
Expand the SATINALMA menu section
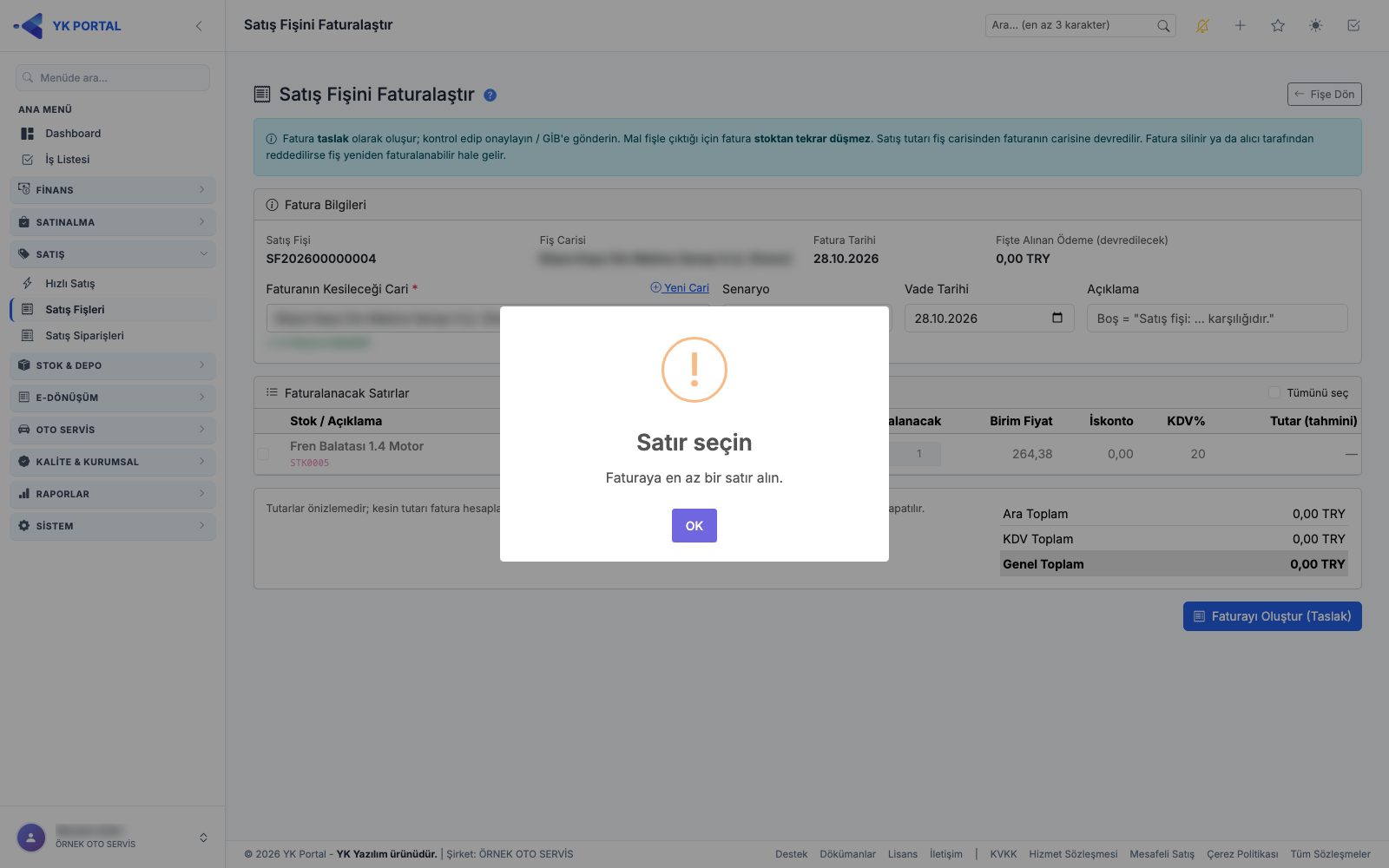coord(113,222)
